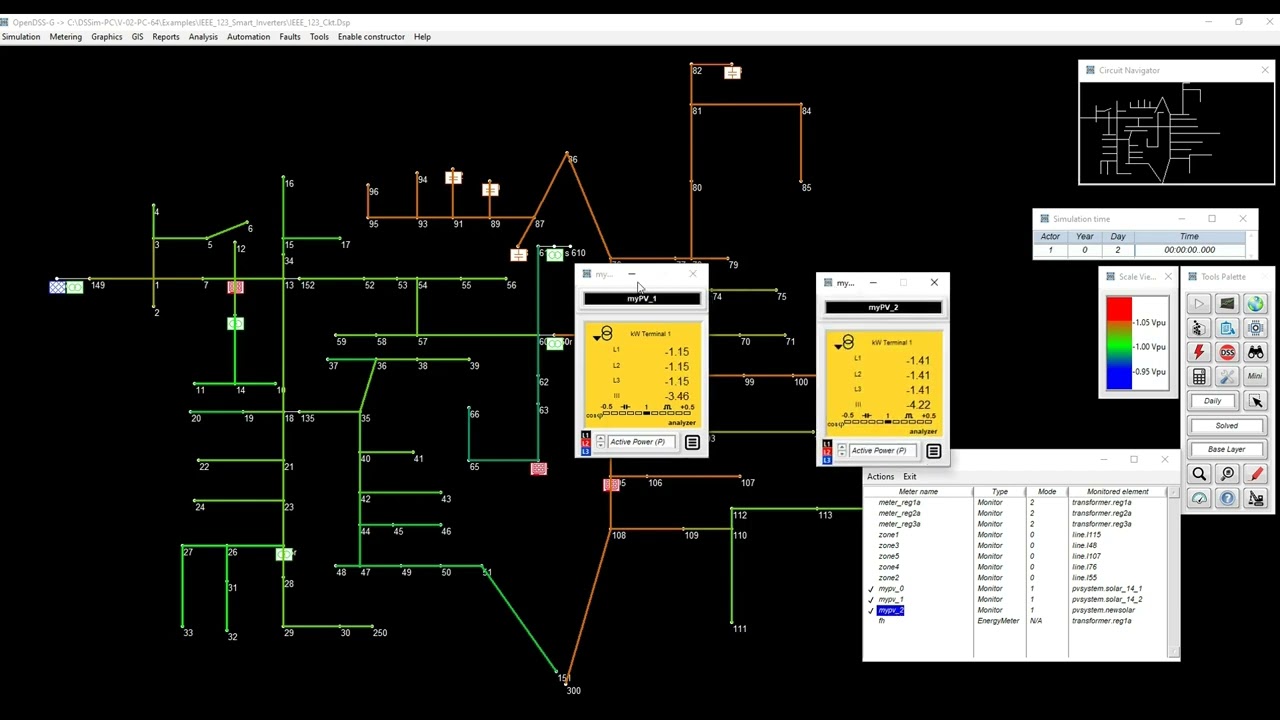Click the red band of the voltage scale
This screenshot has width=1280, height=720.
[1119, 310]
